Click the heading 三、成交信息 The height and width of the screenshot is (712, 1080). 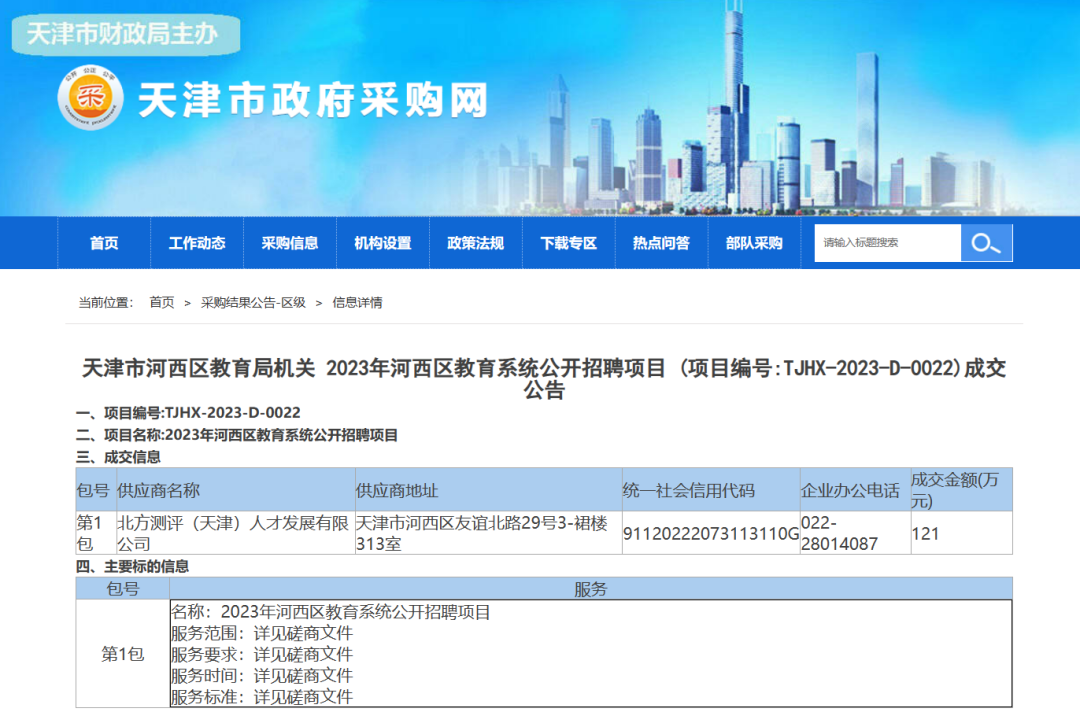coord(118,457)
